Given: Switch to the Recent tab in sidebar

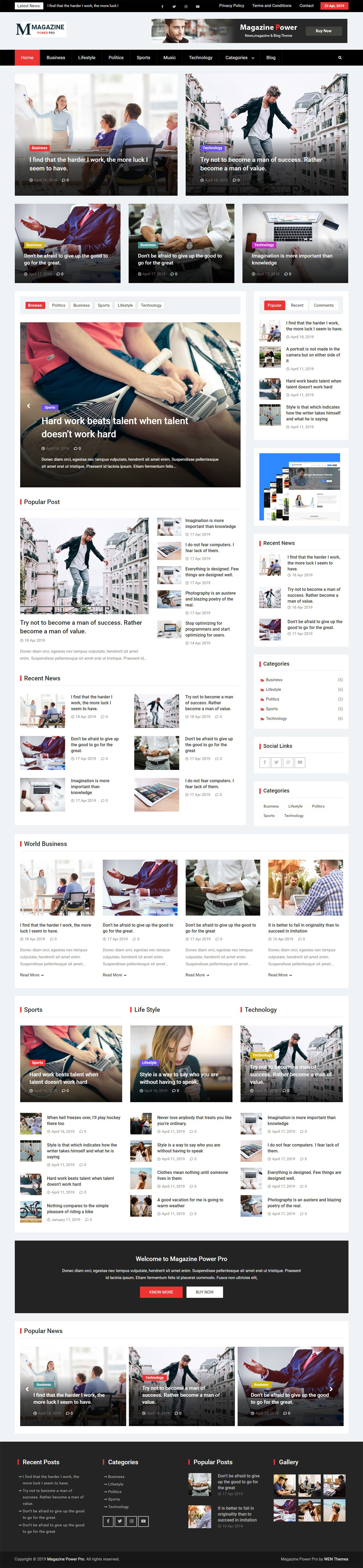Looking at the screenshot, I should click(297, 306).
